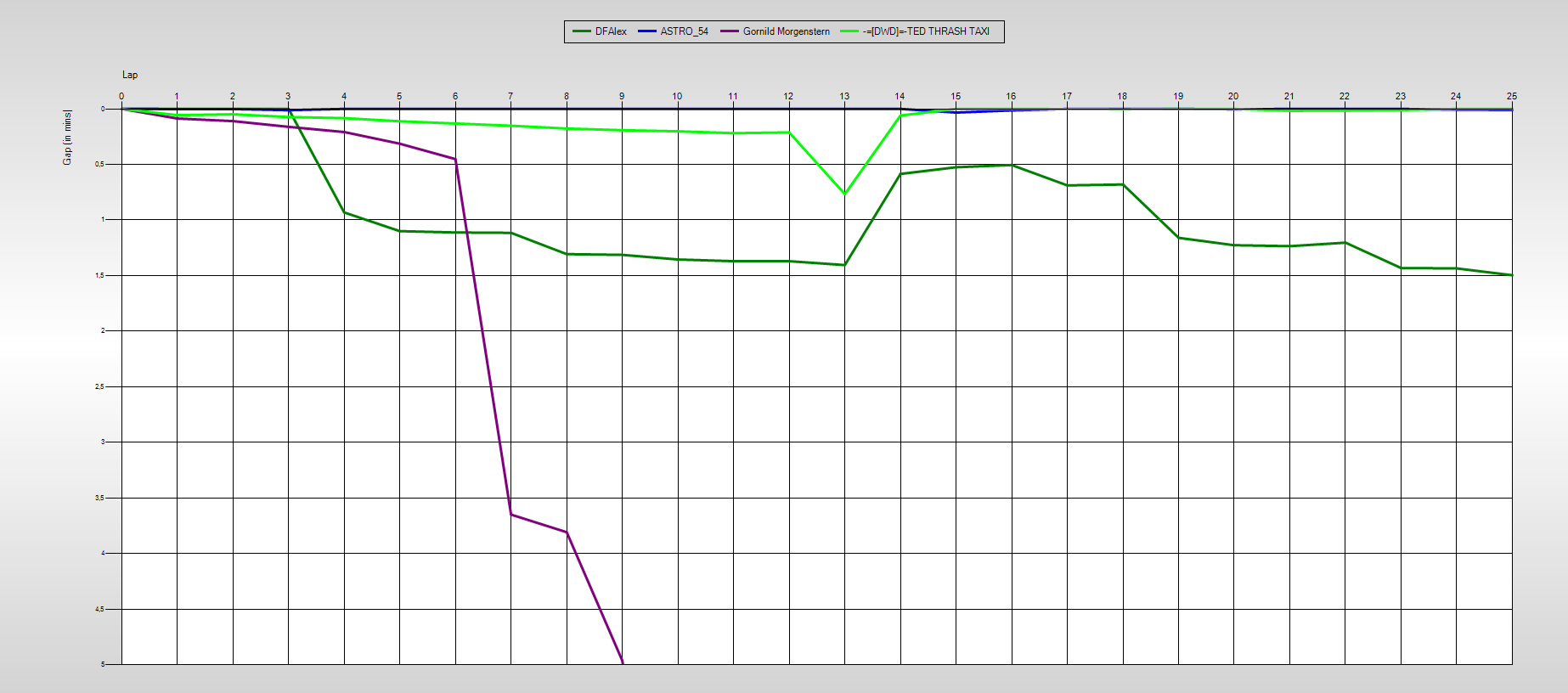Select the ASTRO_54 legend entry
Viewport: 1568px width, 693px height.
coord(684,31)
